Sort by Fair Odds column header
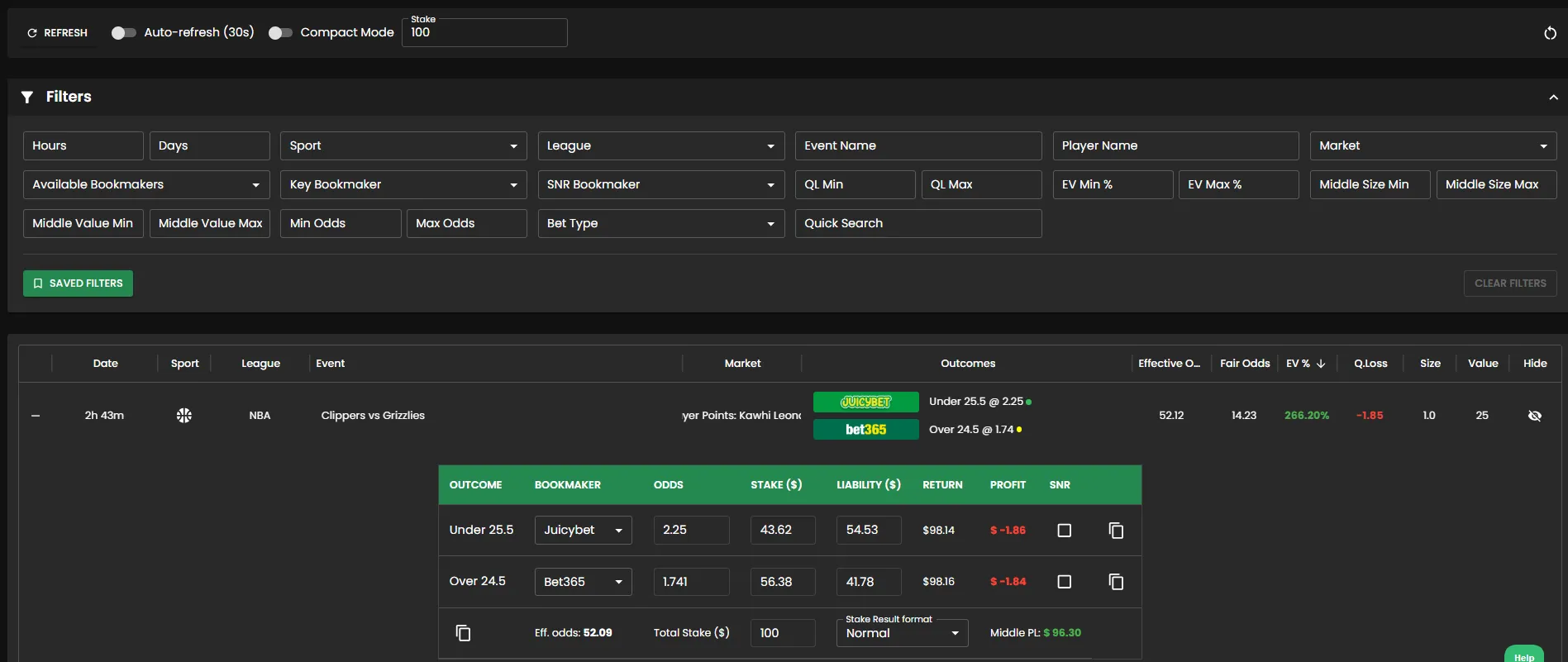 click(1245, 364)
